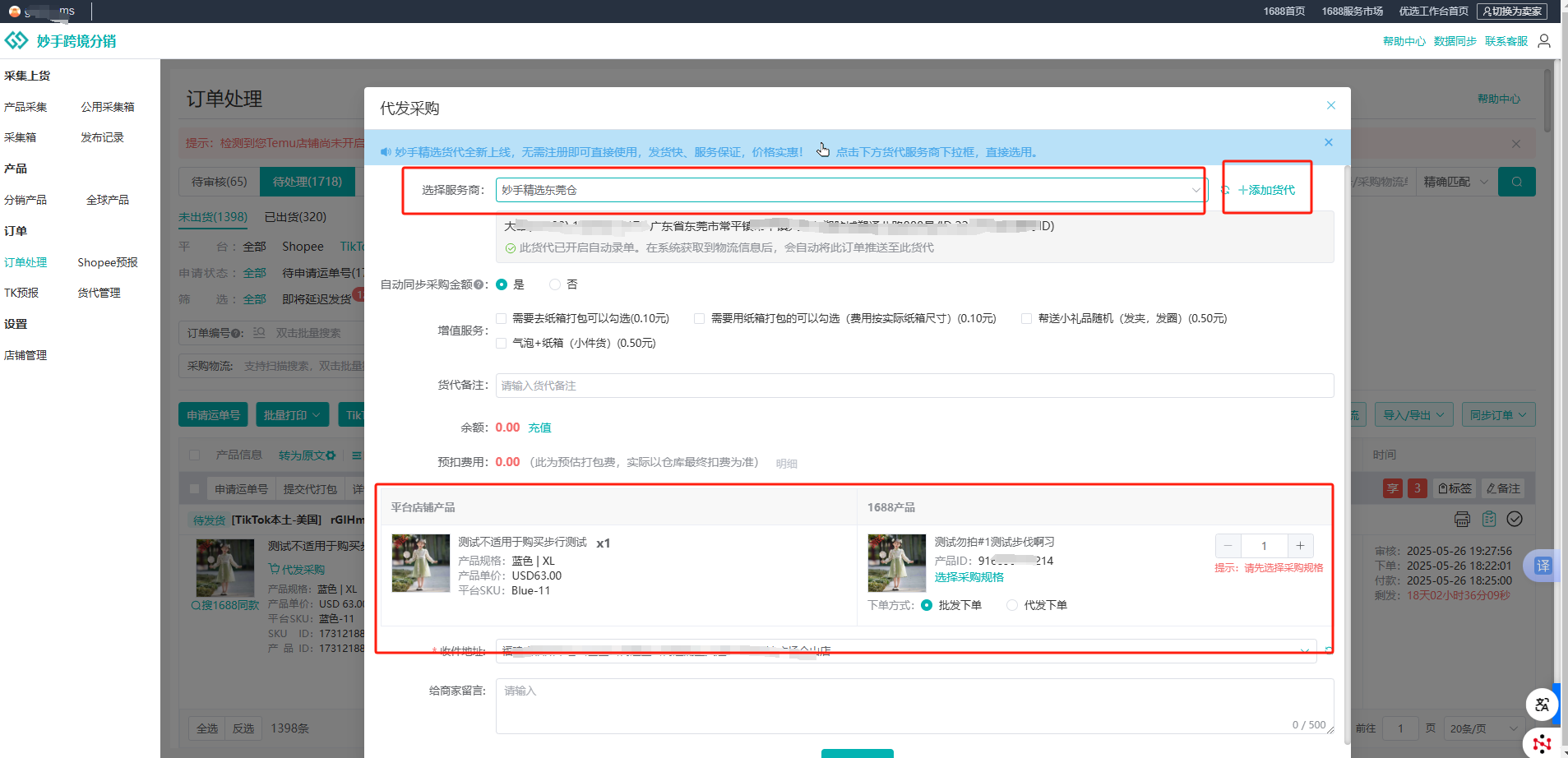Click the 充值 recharge link
This screenshot has width=1568, height=758.
pyautogui.click(x=539, y=428)
